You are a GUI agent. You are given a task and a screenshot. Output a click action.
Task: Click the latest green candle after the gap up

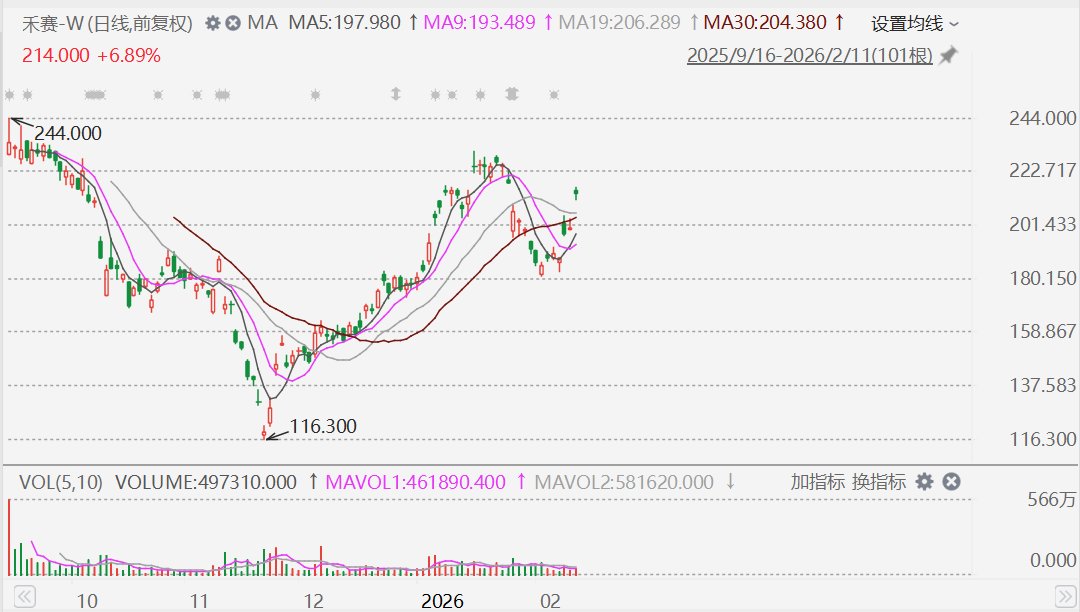pos(576,193)
